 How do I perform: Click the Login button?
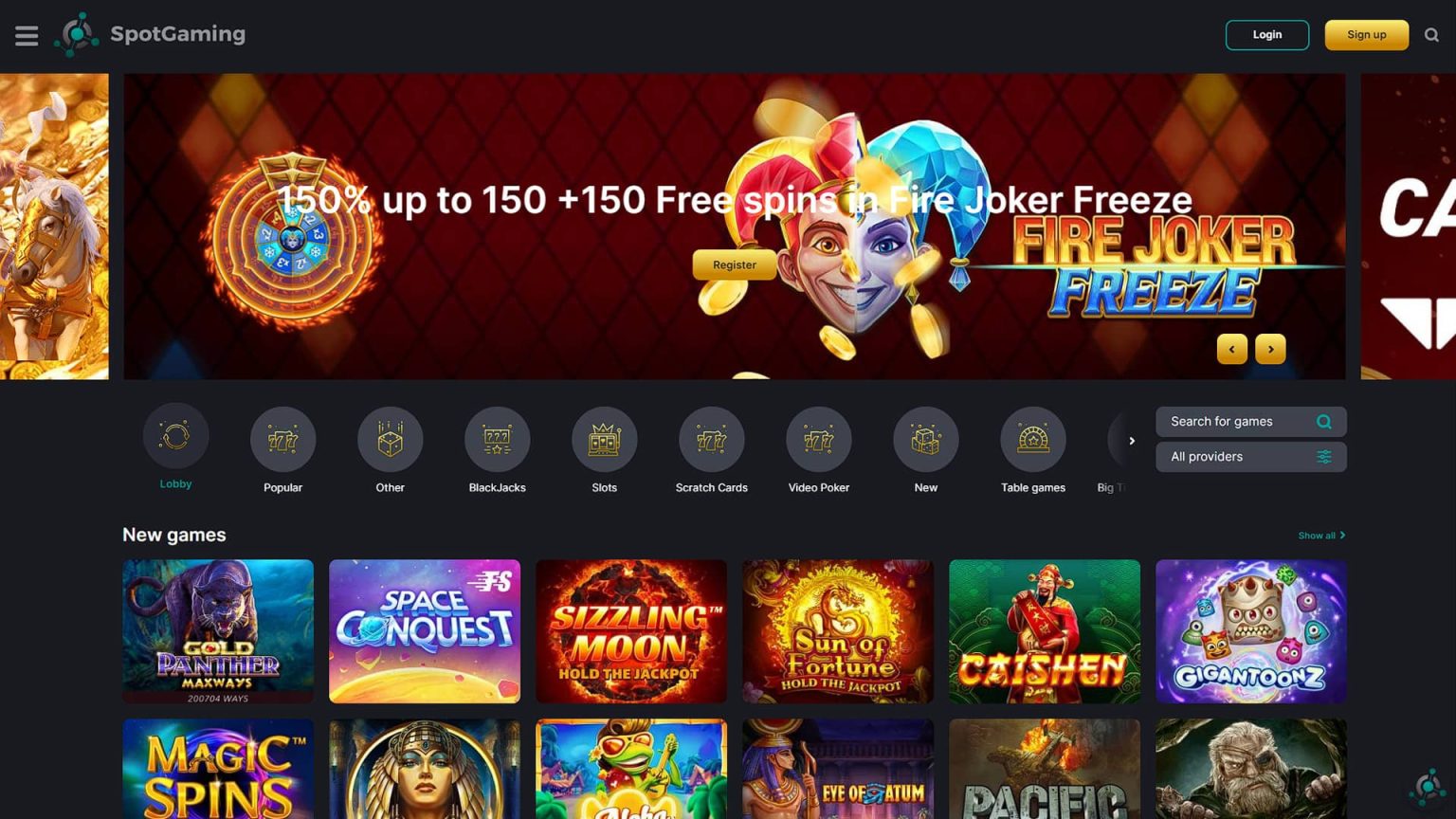pos(1266,35)
